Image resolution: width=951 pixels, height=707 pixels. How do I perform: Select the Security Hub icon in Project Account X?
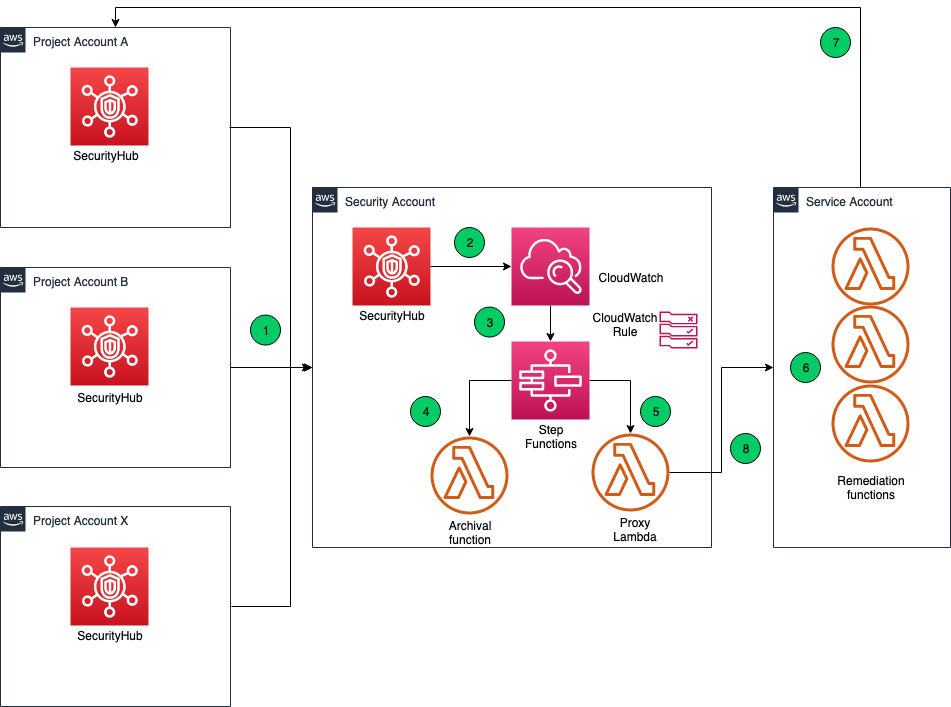click(109, 586)
